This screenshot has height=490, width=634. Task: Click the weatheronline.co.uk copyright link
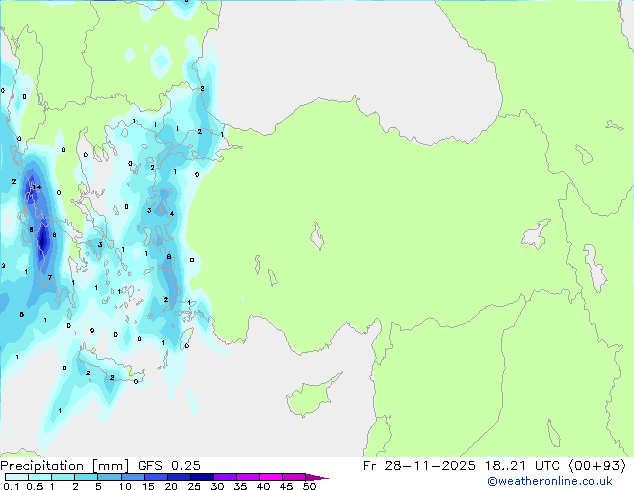point(550,481)
